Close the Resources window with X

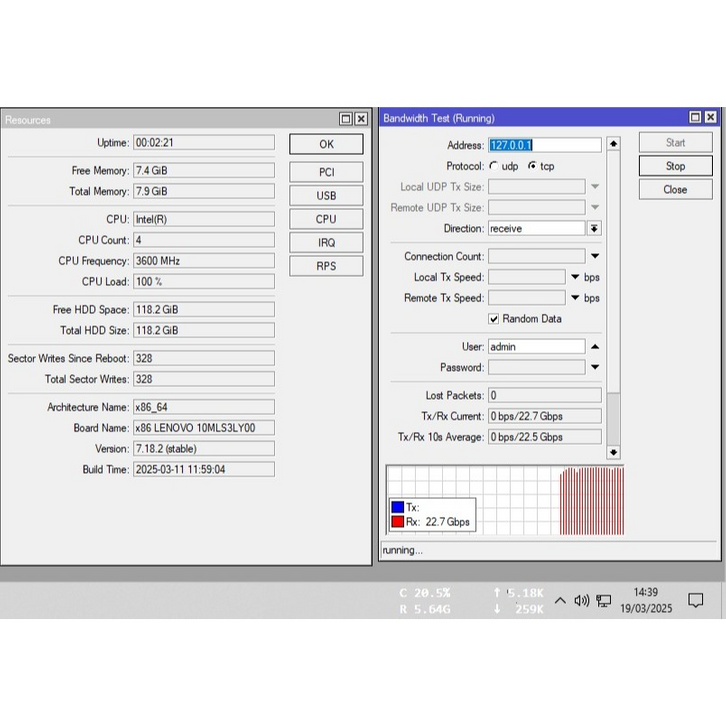pos(362,119)
